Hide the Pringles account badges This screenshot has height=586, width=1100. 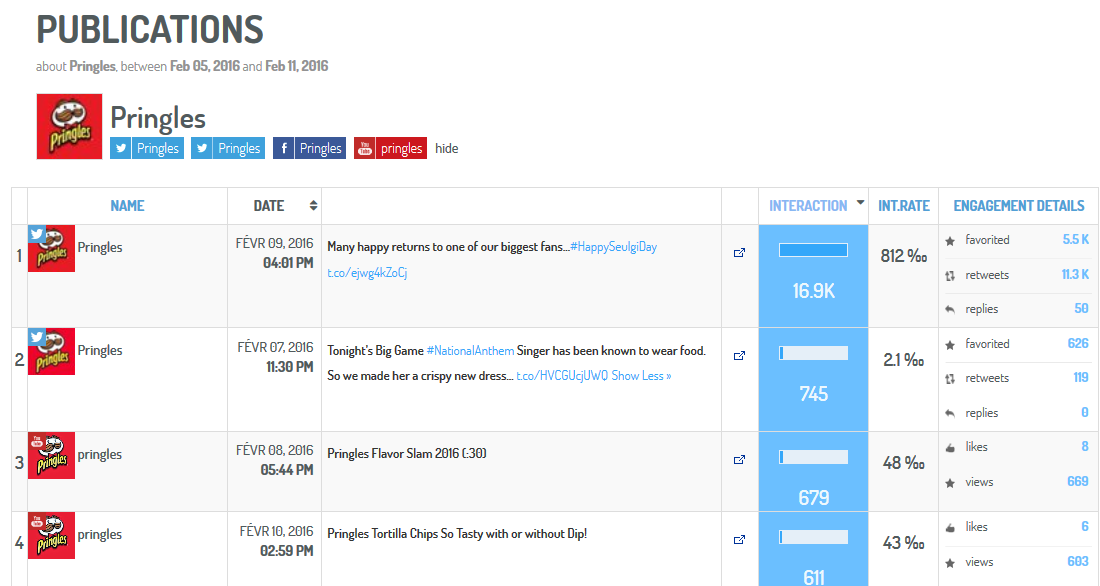pos(447,148)
